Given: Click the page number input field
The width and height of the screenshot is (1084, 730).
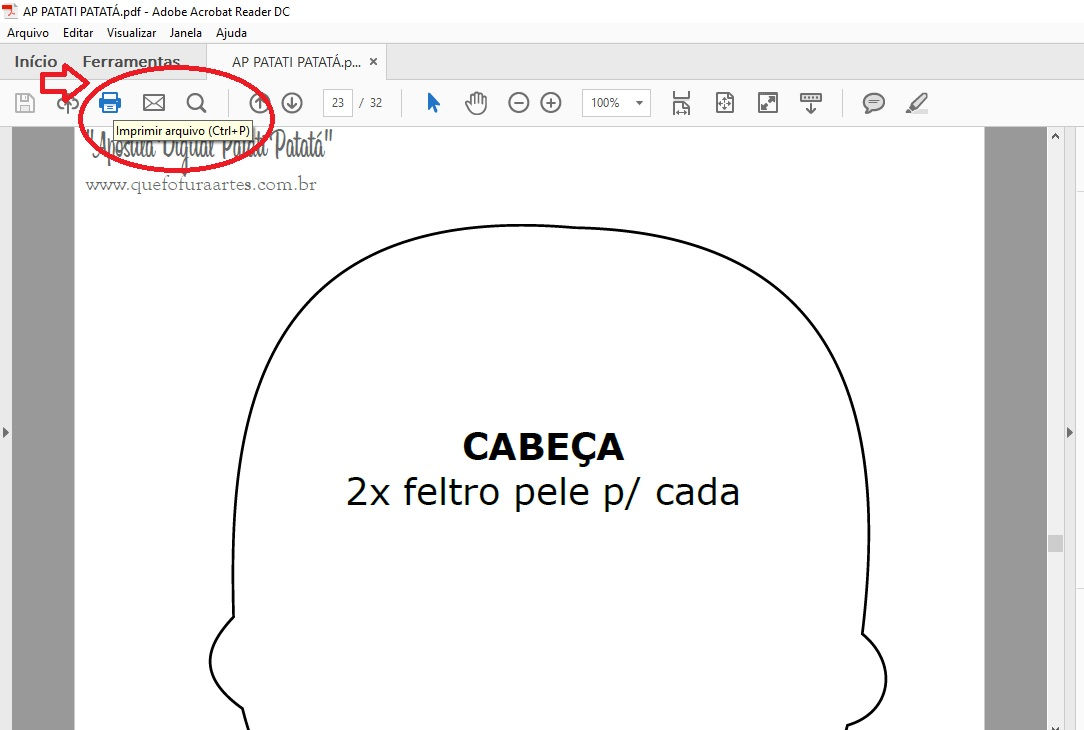Looking at the screenshot, I should click(x=338, y=102).
